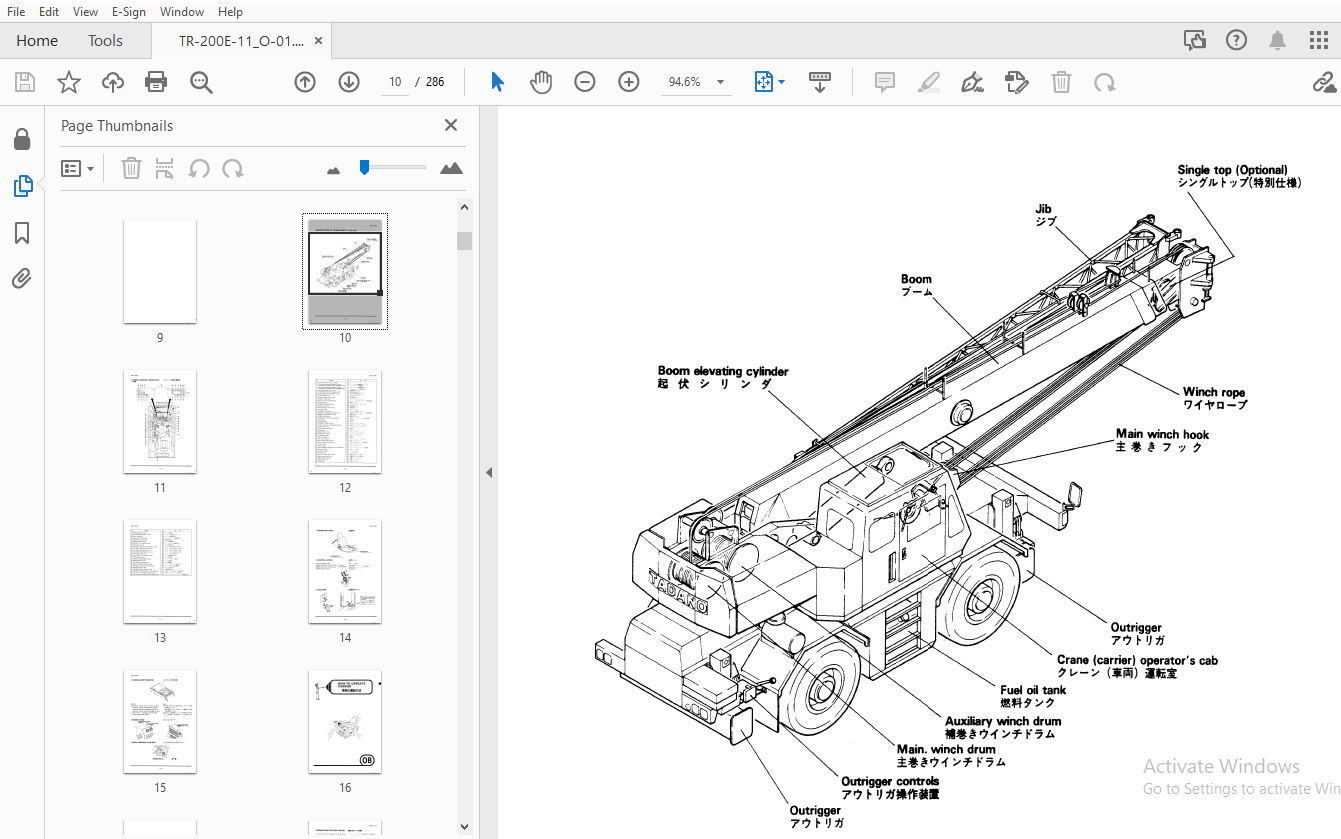The image size is (1341, 839).
Task: Select page 15 thumbnail
Action: 160,721
